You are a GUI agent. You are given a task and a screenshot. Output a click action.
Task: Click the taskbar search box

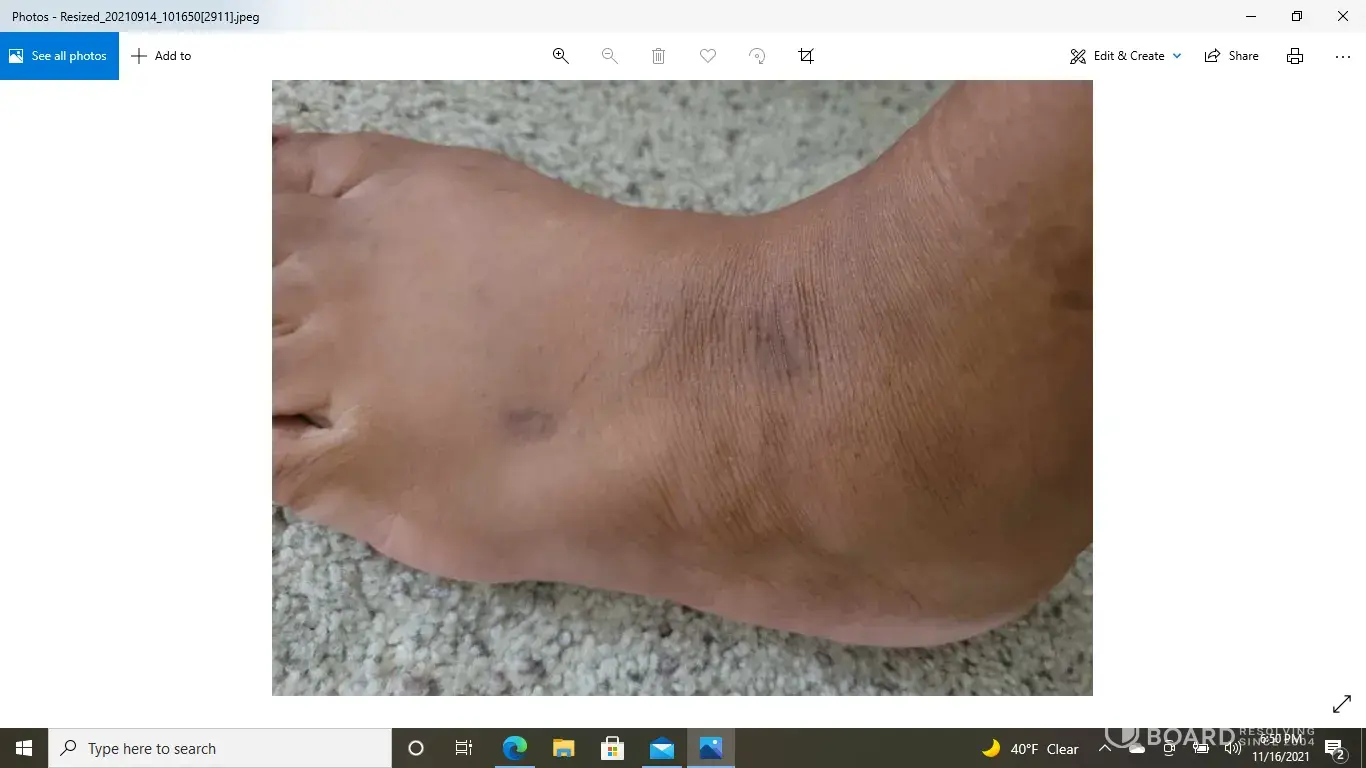tap(220, 748)
